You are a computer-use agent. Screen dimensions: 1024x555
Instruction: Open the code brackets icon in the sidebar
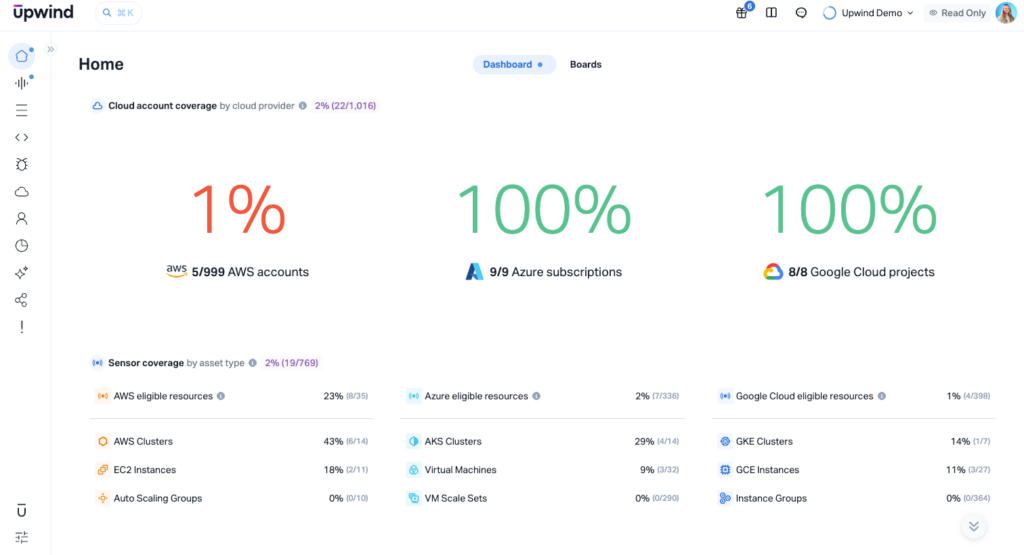pos(22,137)
